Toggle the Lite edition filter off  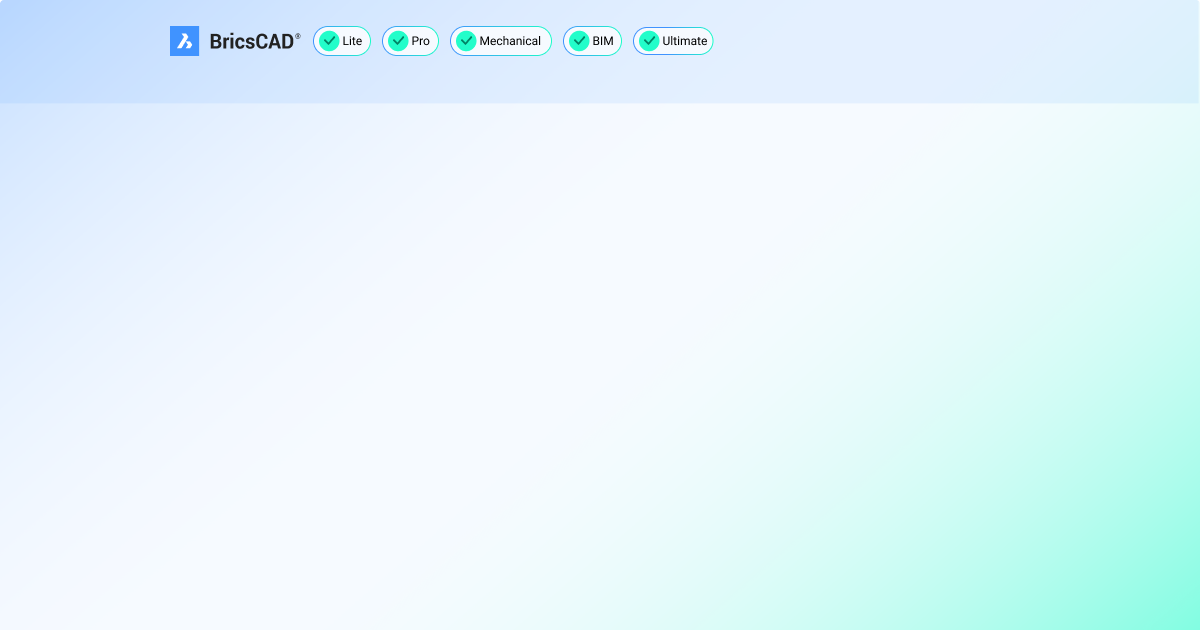pos(342,41)
